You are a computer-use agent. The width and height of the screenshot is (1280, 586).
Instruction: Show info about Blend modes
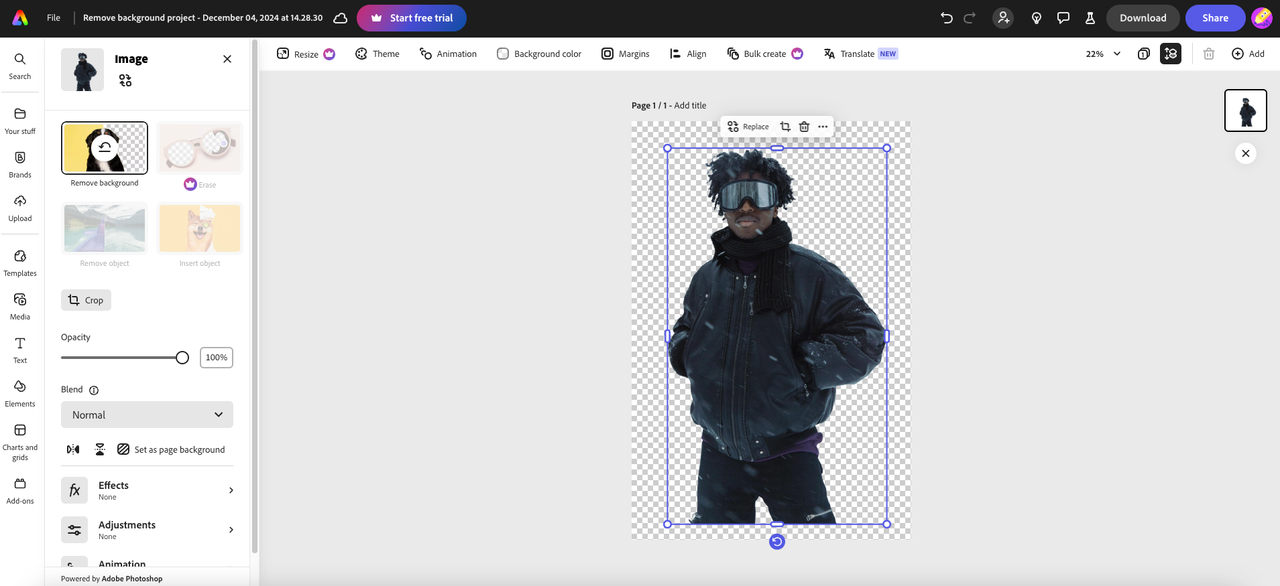click(x=94, y=390)
